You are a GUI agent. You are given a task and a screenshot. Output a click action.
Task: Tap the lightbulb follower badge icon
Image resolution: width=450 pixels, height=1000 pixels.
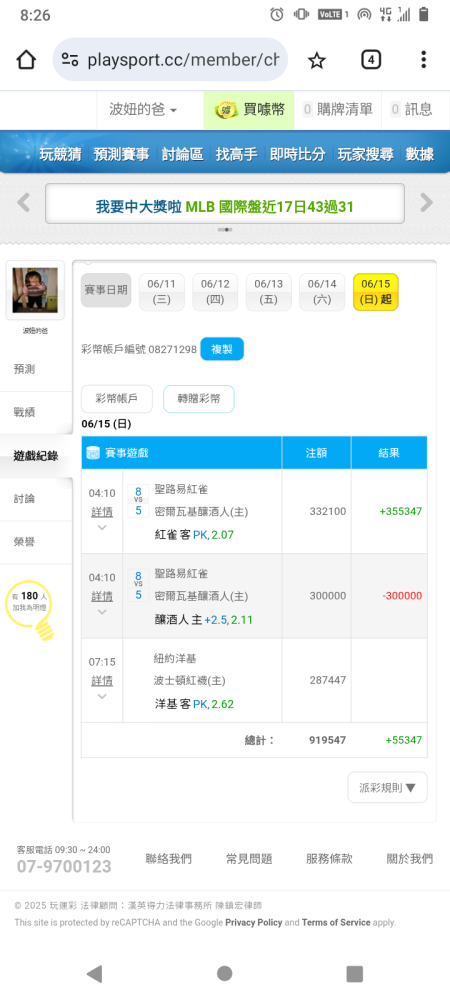coord(29,610)
